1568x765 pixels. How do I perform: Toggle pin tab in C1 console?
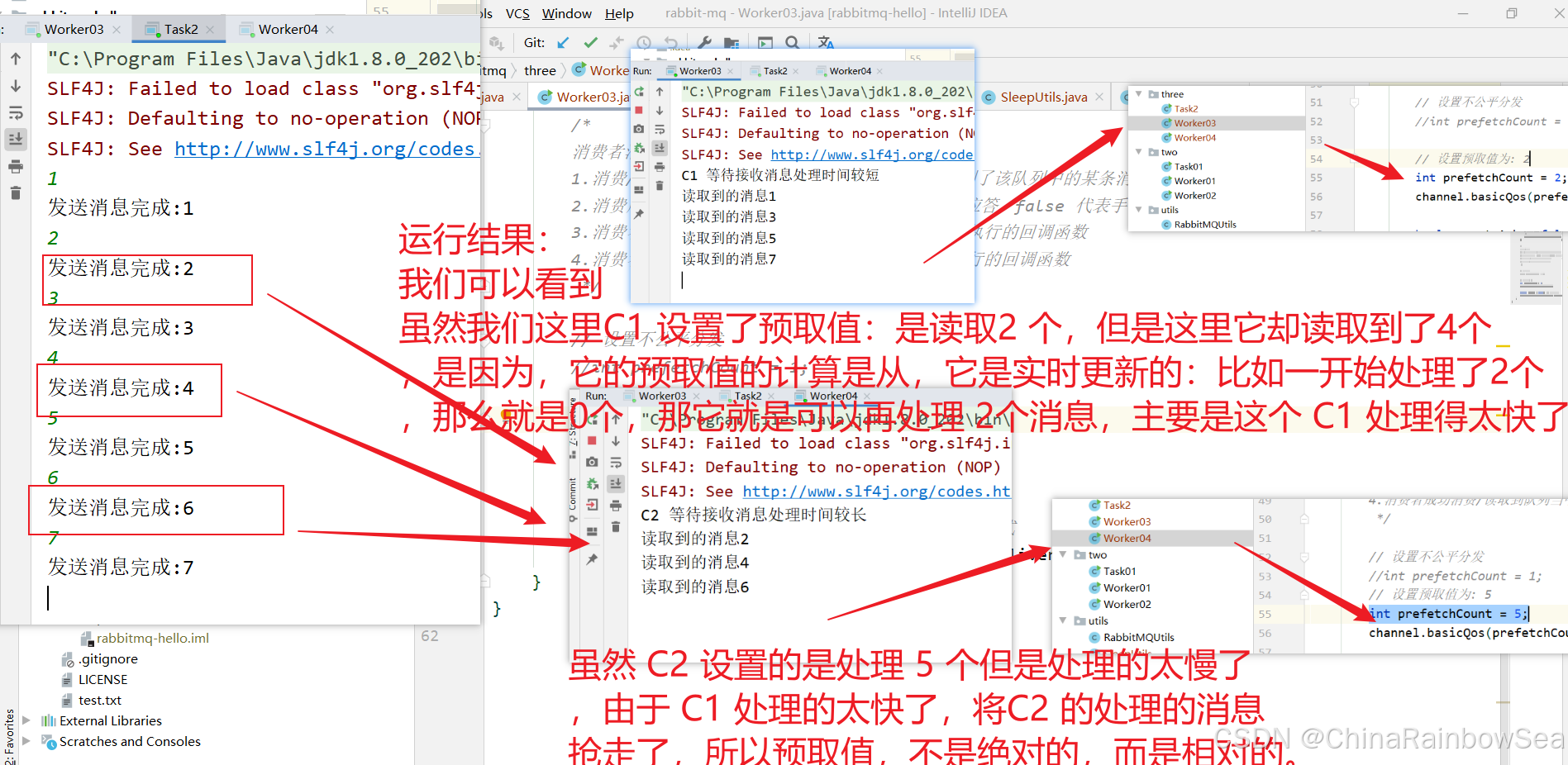639,213
